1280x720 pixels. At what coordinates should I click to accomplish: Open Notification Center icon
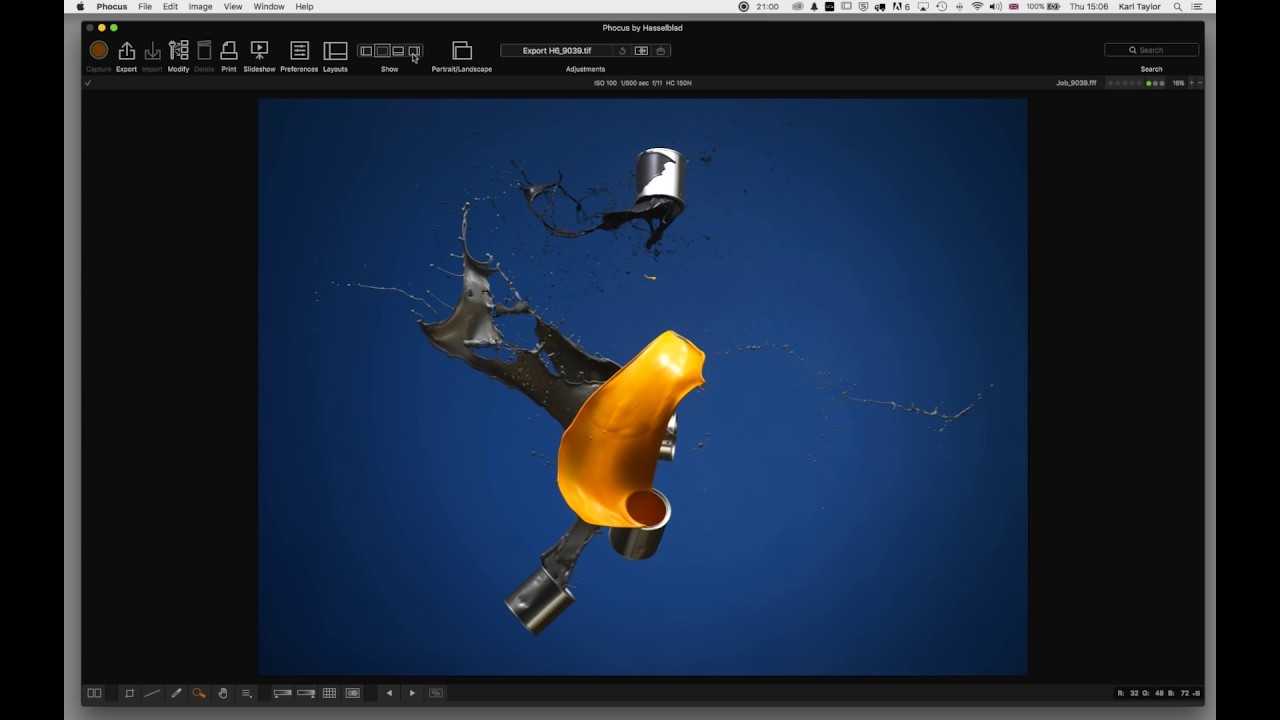coord(1197,7)
